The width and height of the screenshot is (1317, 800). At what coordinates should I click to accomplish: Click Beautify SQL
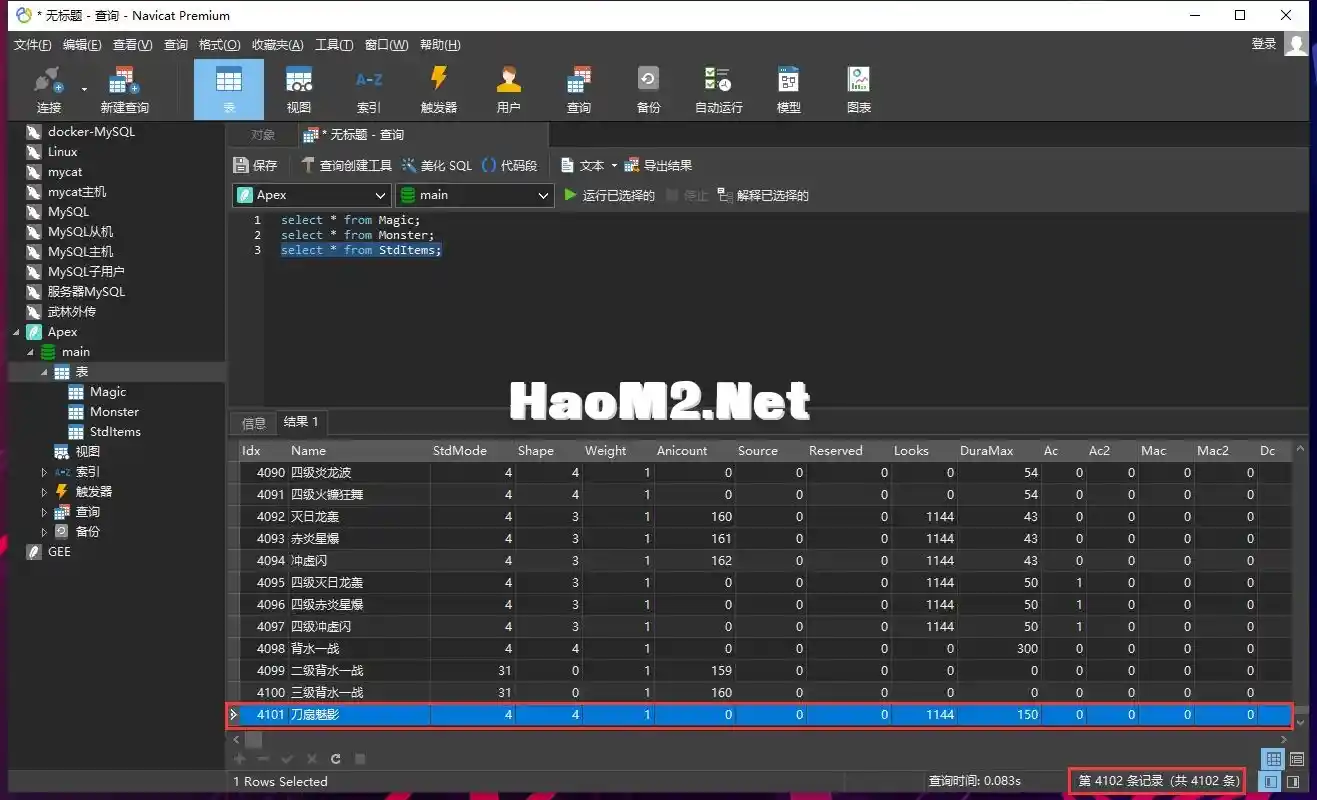coord(436,165)
